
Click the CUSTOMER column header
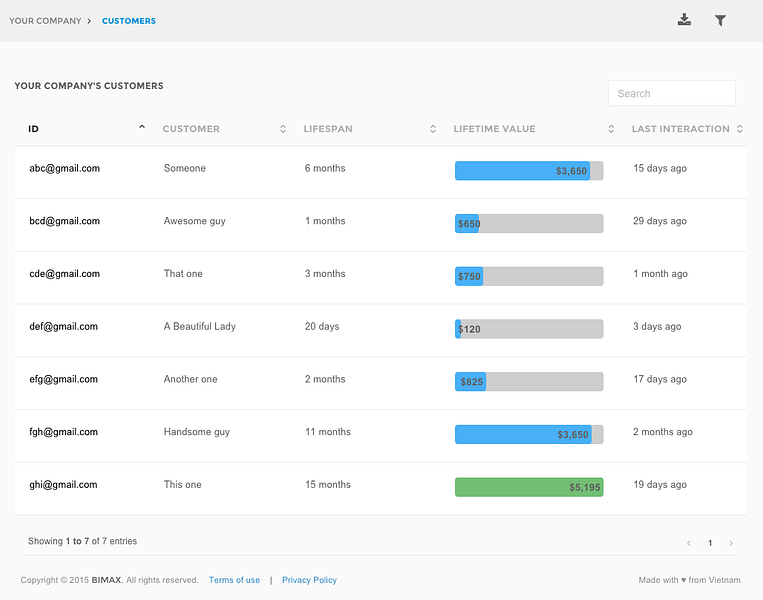pos(191,129)
